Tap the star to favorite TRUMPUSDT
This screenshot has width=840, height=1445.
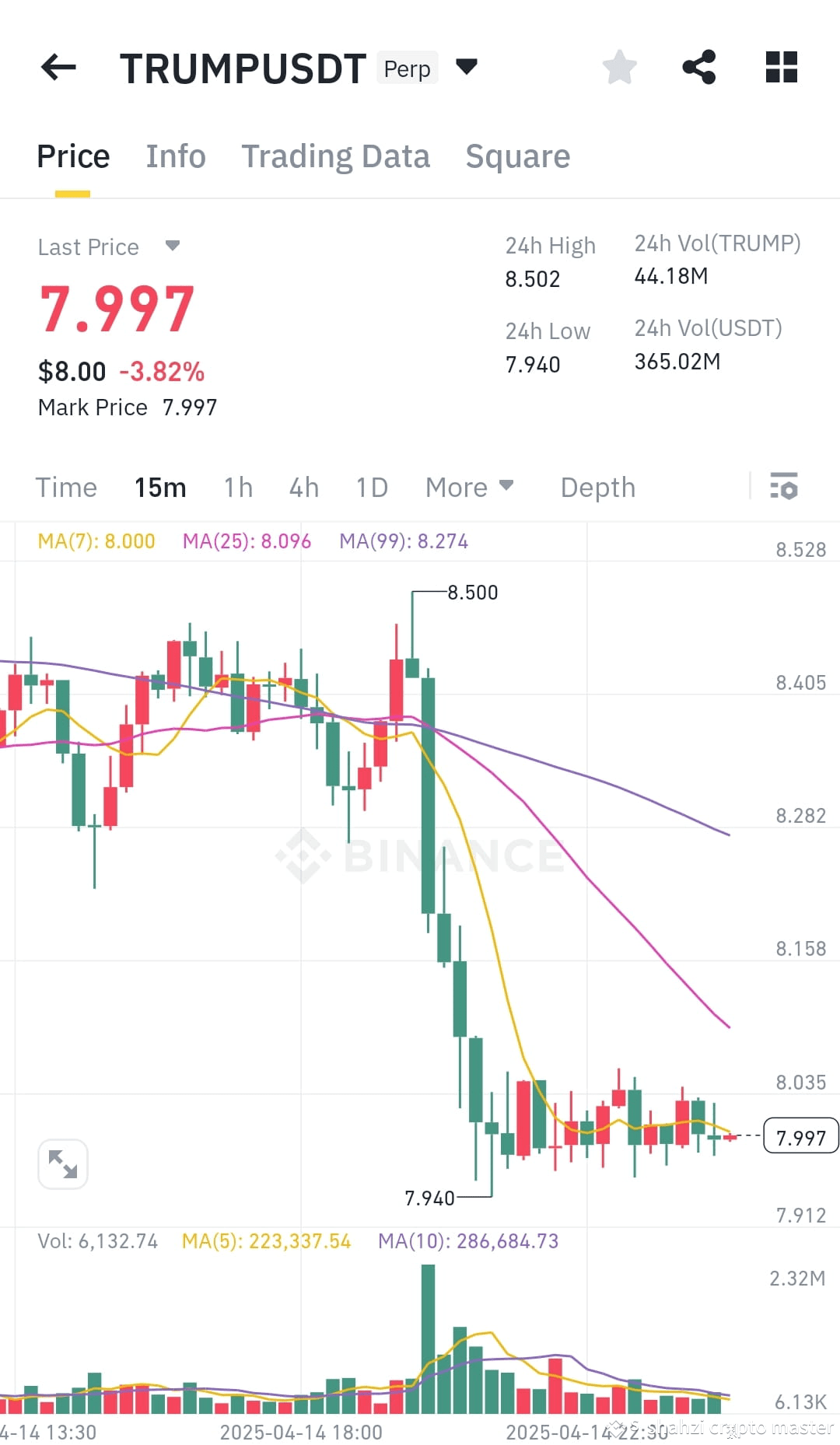pyautogui.click(x=620, y=68)
